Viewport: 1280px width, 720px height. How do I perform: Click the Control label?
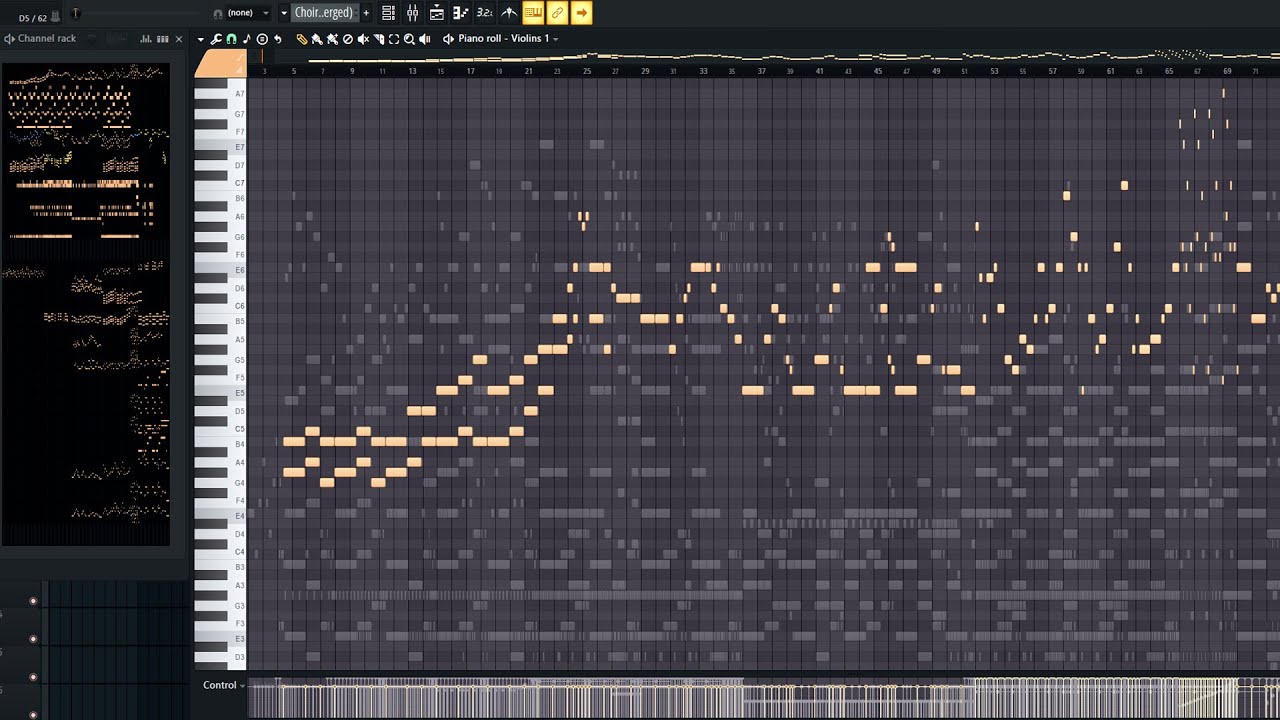coord(219,686)
